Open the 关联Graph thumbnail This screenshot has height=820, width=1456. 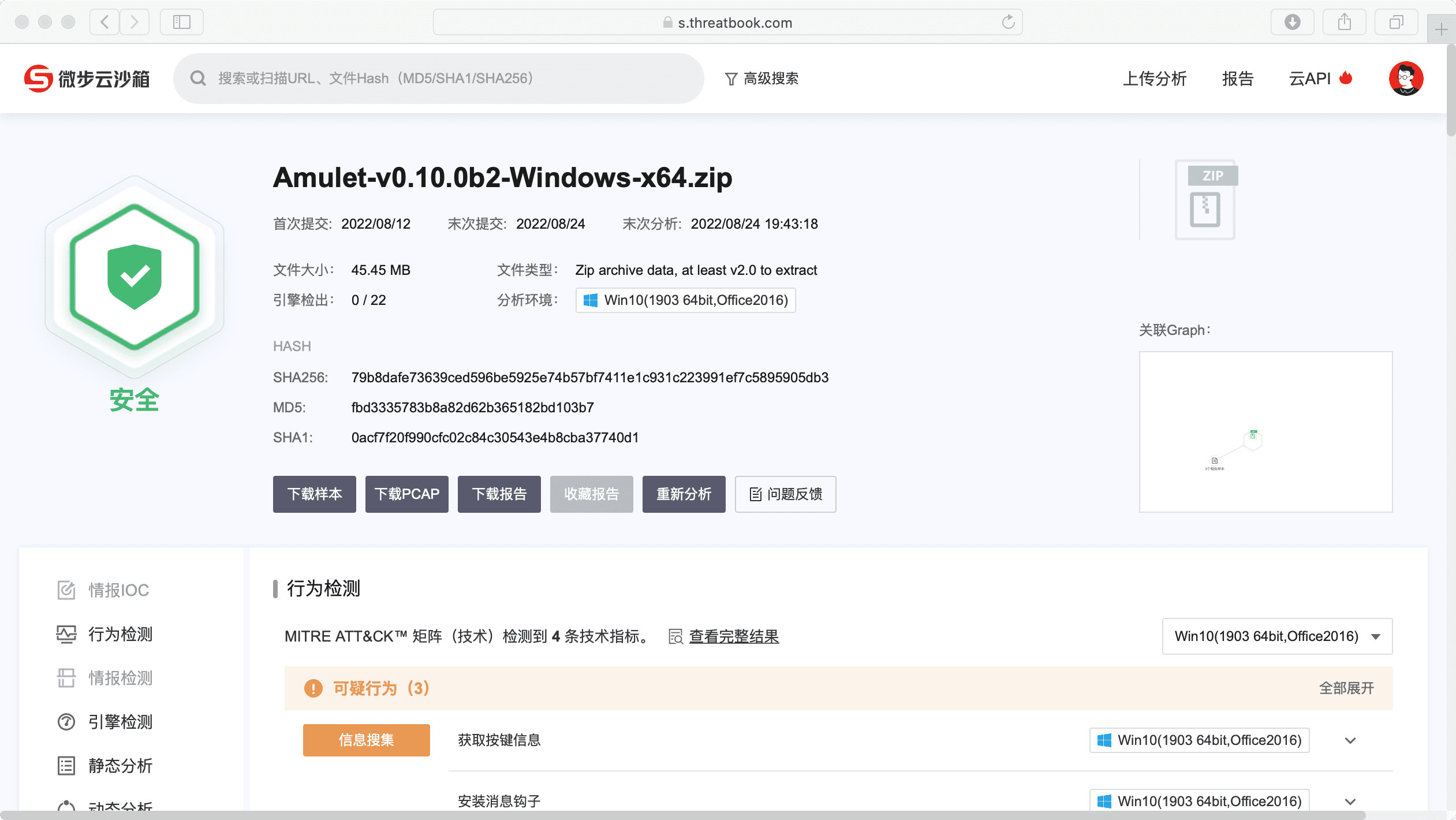point(1265,432)
